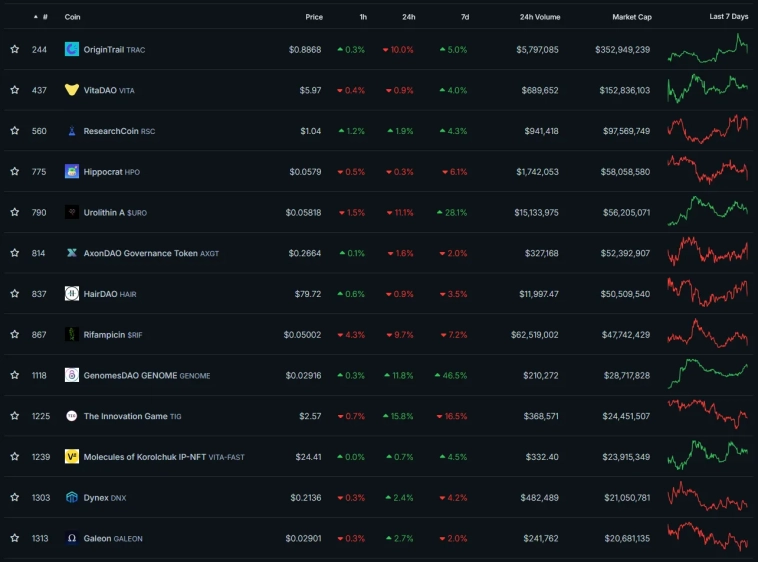Sort by rank number column arrow
The width and height of the screenshot is (758, 562).
coord(36,17)
